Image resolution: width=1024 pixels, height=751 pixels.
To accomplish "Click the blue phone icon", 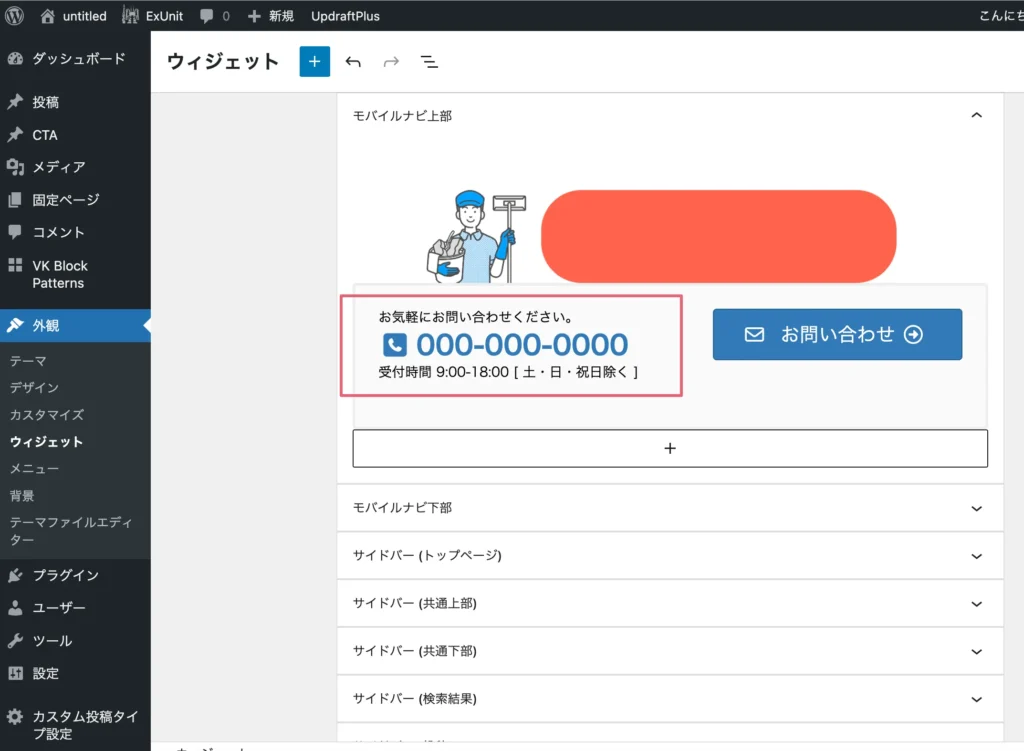I will (x=395, y=345).
